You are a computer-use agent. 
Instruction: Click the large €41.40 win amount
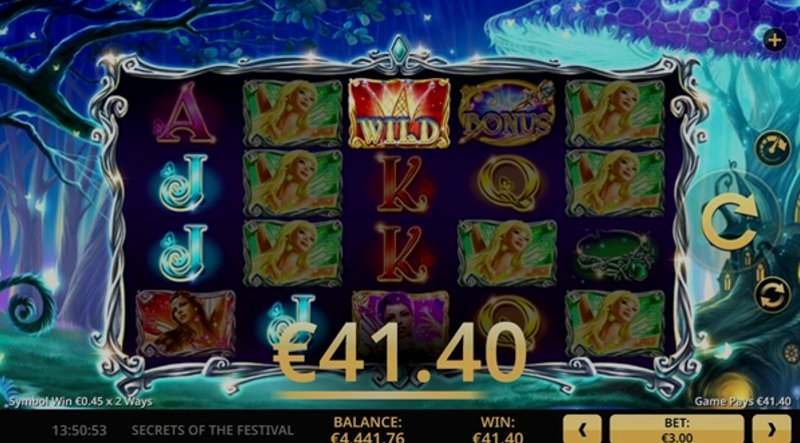pyautogui.click(x=399, y=353)
